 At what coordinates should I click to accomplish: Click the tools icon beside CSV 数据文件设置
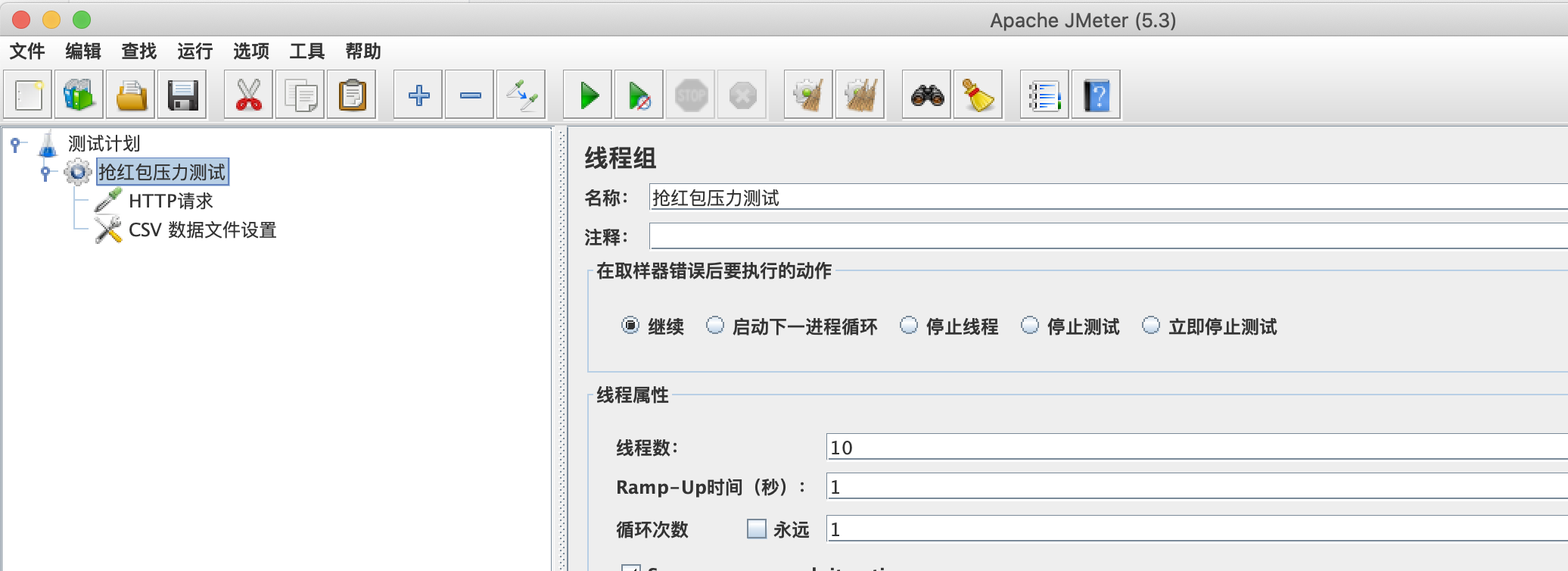(108, 229)
